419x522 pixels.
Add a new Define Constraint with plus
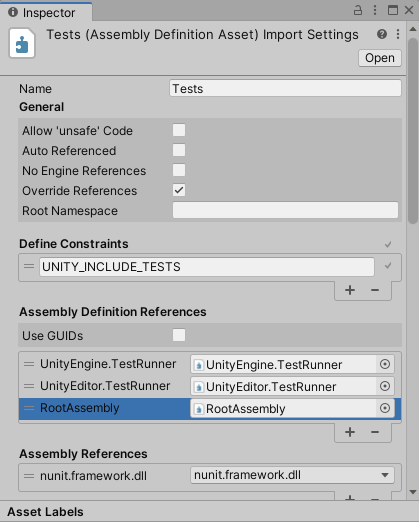(x=350, y=290)
